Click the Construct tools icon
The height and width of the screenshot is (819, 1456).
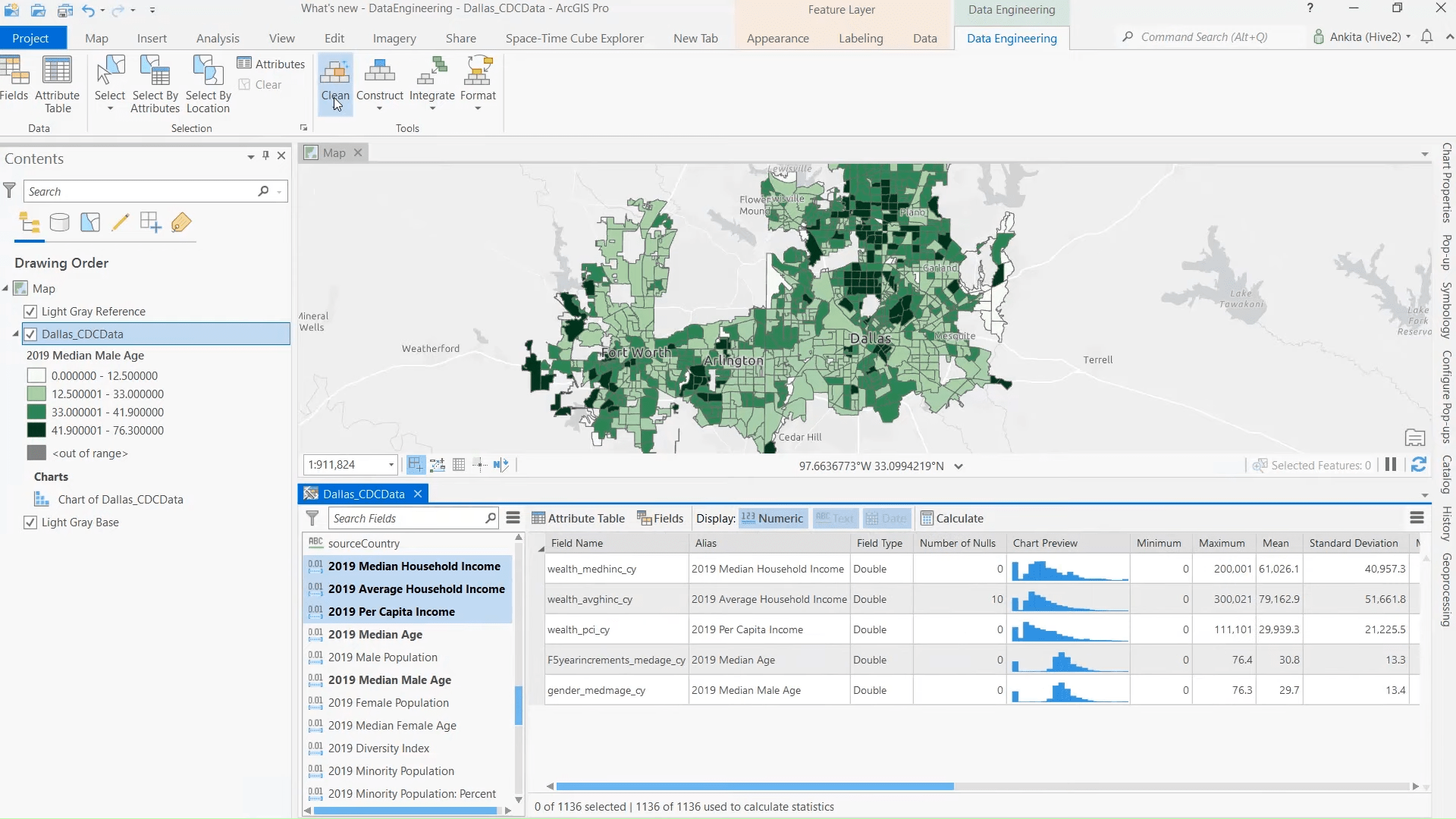(x=380, y=78)
